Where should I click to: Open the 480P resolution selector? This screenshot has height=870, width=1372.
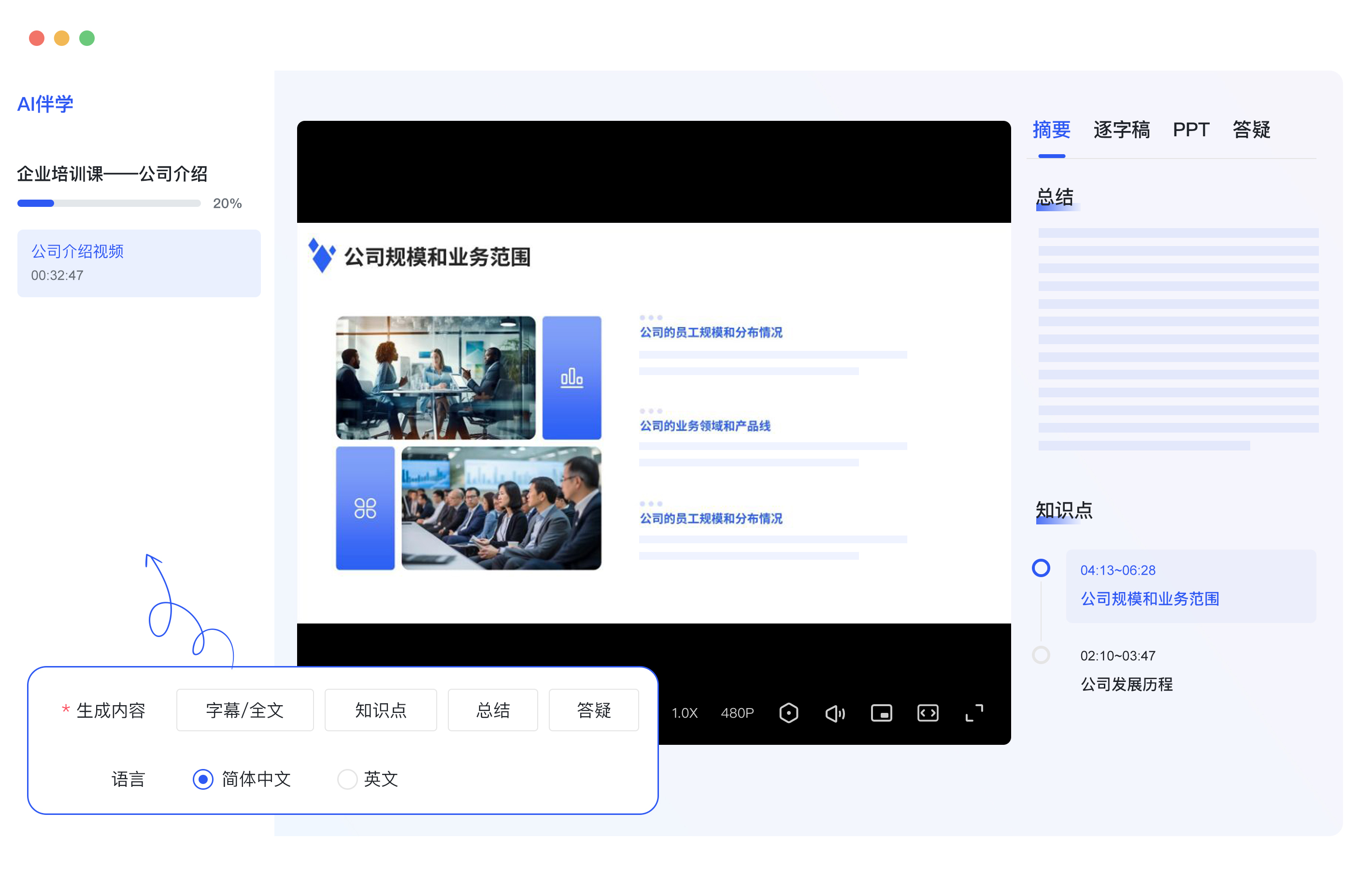[737, 712]
